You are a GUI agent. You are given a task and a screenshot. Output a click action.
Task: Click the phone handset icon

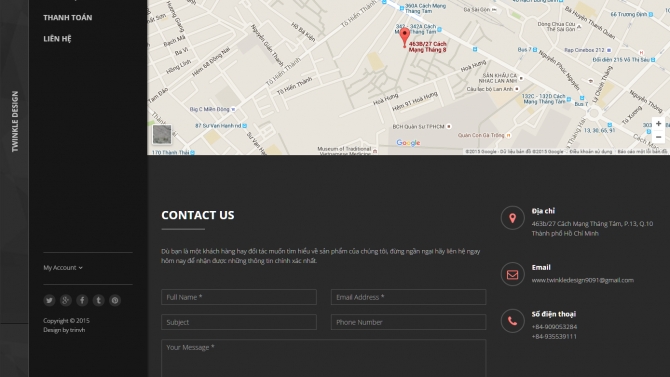[x=512, y=321]
